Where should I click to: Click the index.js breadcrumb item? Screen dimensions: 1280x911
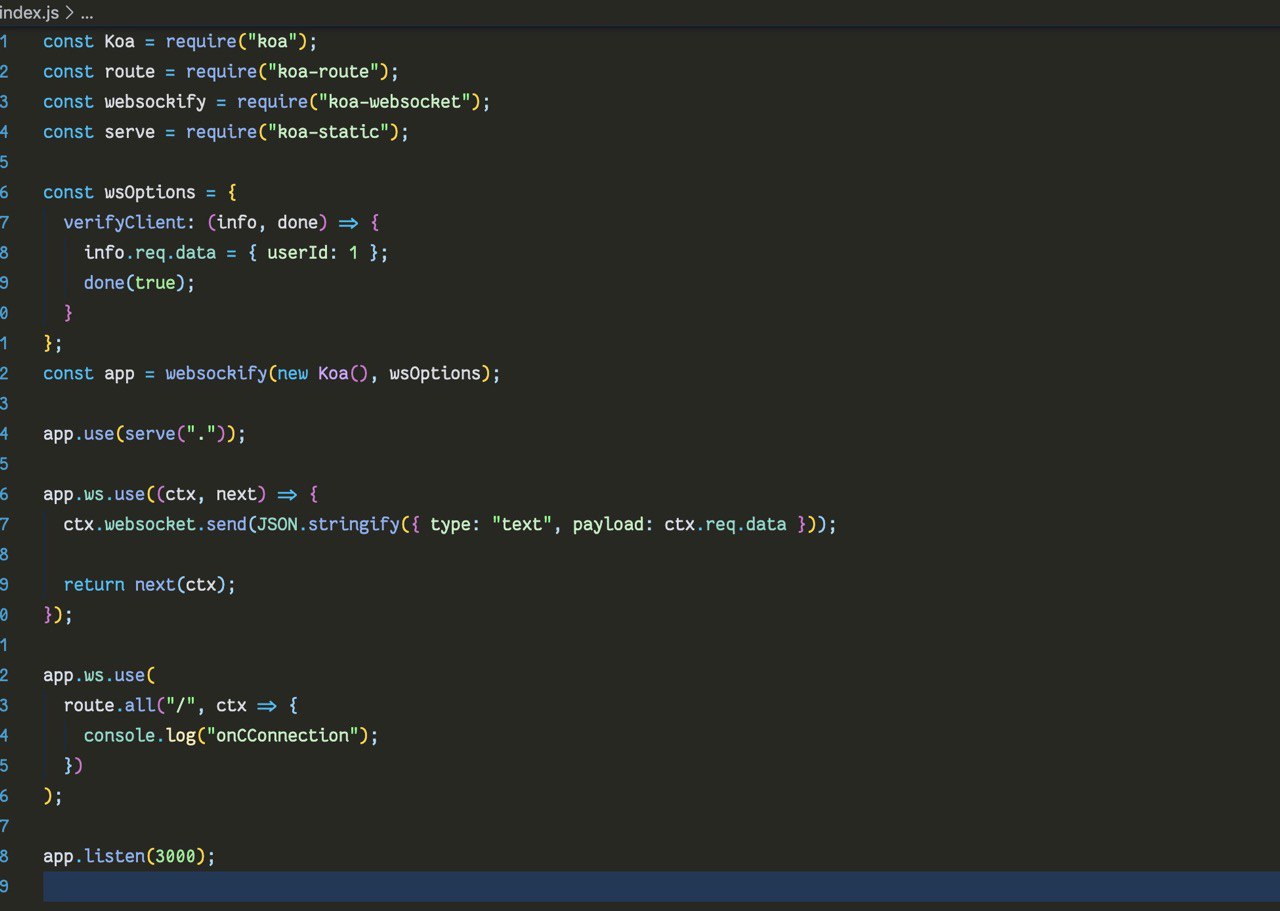29,13
